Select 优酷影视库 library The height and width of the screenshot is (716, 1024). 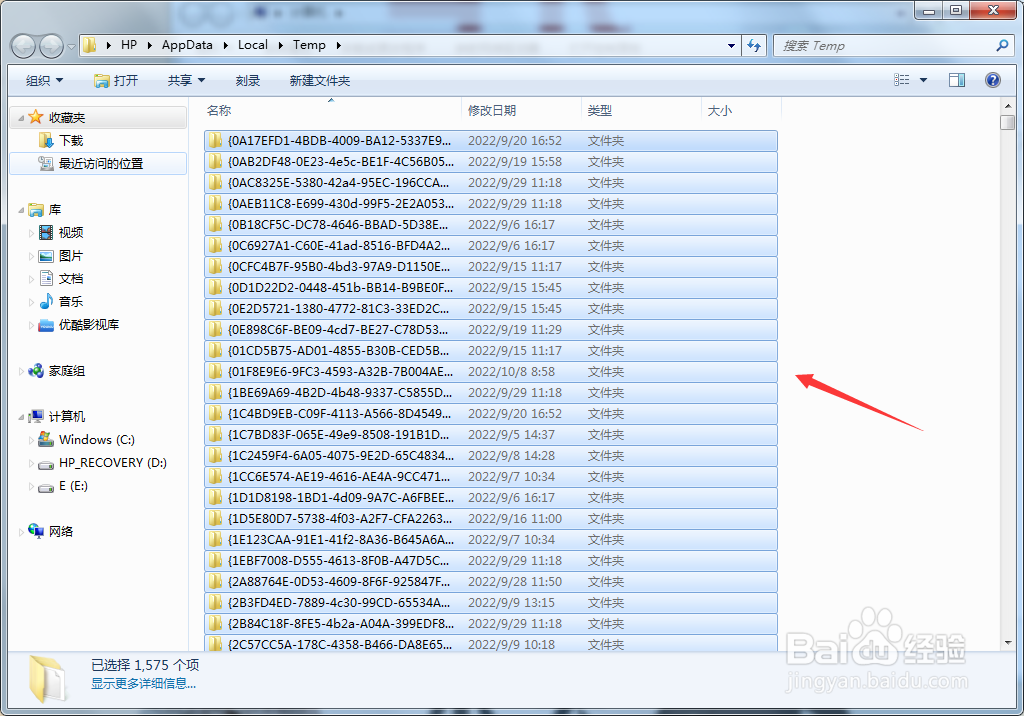coord(89,325)
